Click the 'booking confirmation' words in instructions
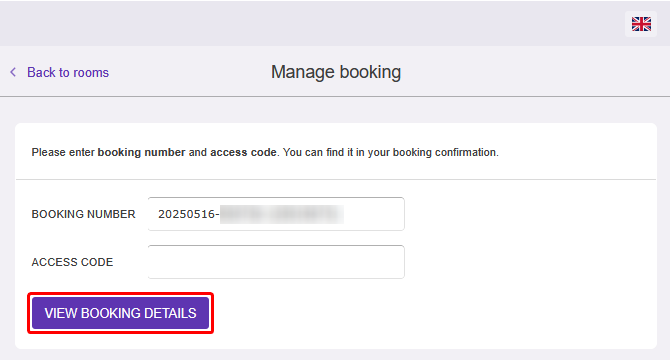 click(445, 152)
